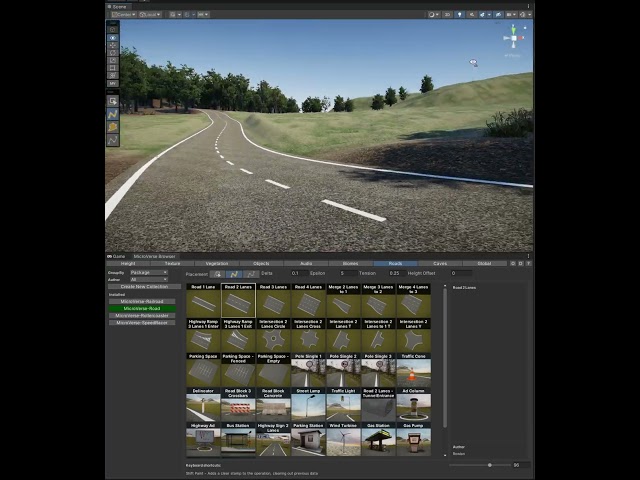Select the Scale tool in scene toolbar
The image size is (640, 480).
tap(113, 60)
